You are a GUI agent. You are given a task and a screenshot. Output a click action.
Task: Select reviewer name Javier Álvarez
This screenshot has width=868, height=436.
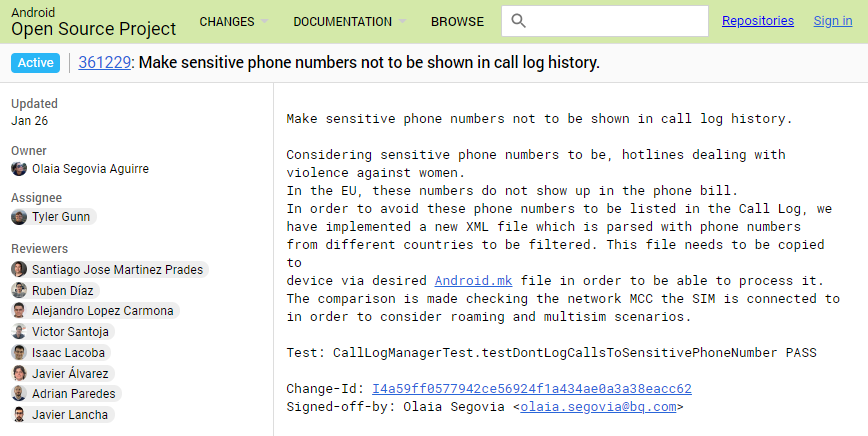(x=70, y=373)
